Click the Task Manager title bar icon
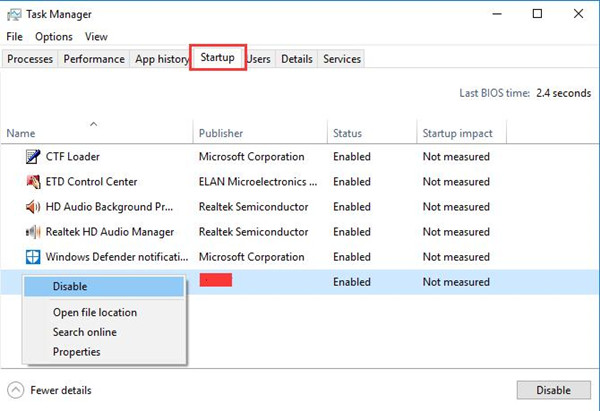 pos(14,15)
